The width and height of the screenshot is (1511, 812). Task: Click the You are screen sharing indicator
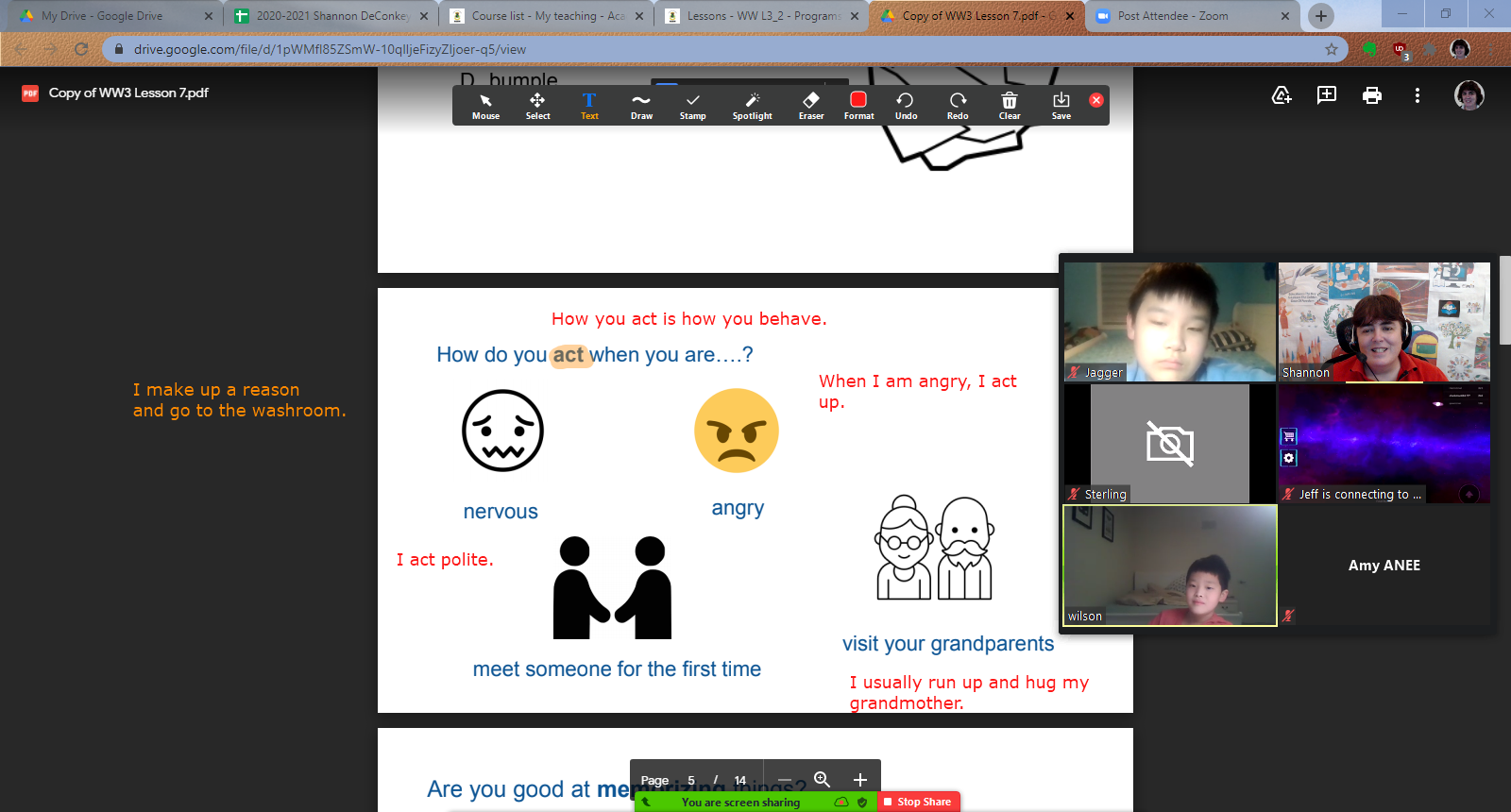pos(740,803)
